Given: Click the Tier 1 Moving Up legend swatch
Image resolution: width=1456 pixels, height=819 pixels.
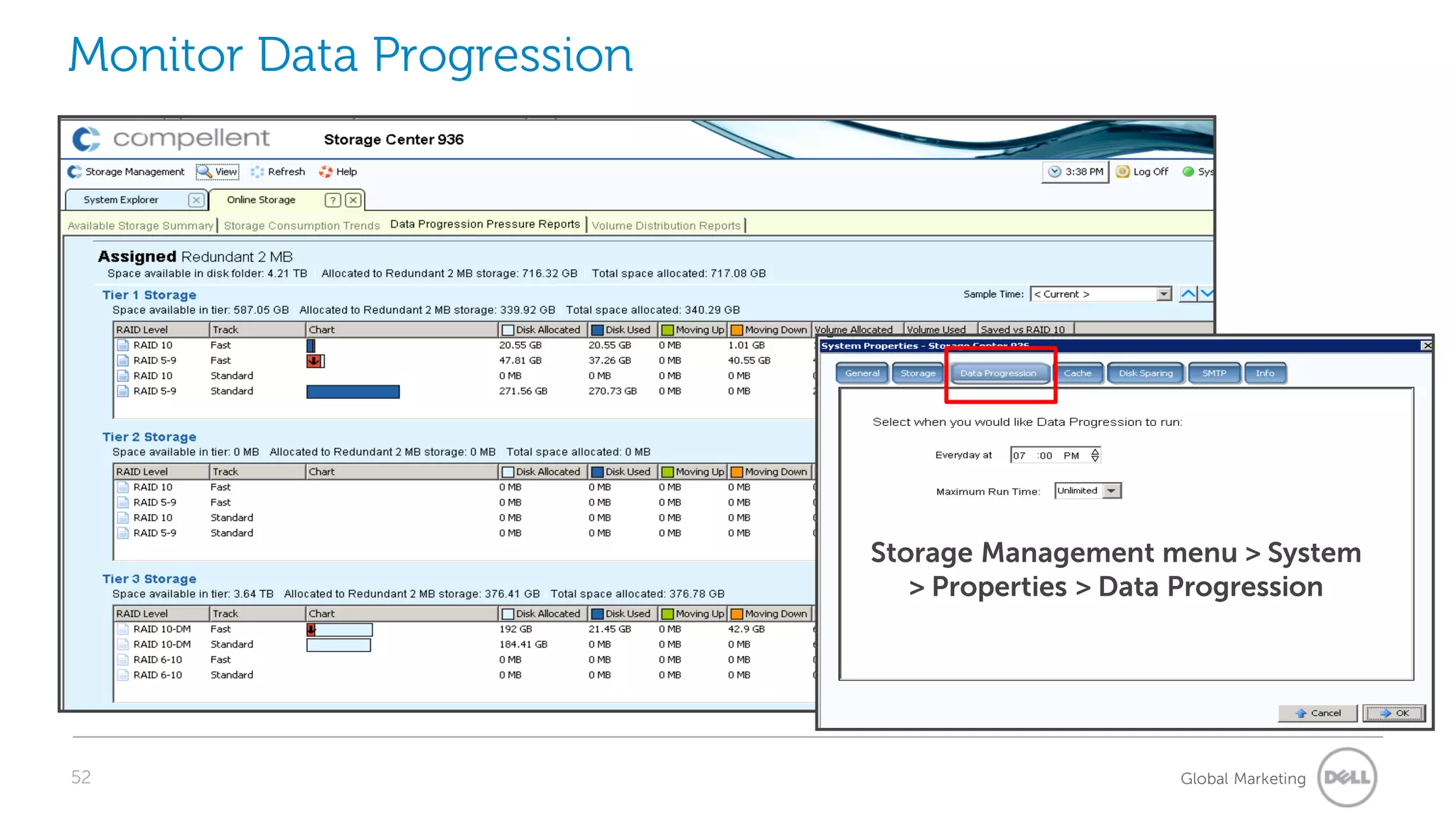Looking at the screenshot, I should (x=668, y=330).
